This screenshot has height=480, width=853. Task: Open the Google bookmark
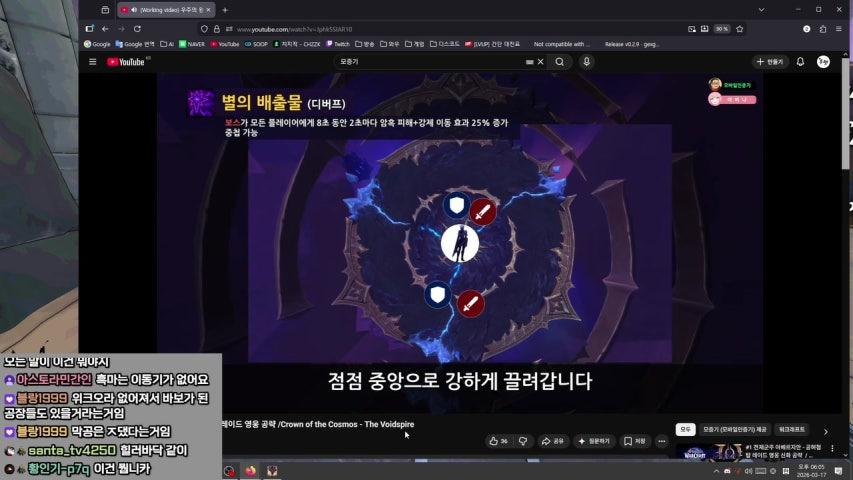pyautogui.click(x=97, y=44)
